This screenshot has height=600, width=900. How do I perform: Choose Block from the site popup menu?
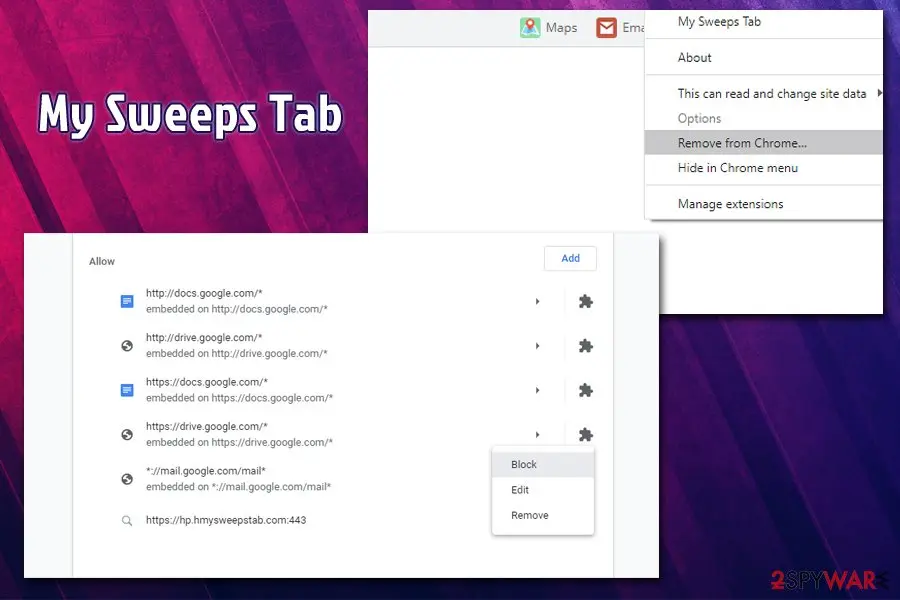click(x=543, y=464)
